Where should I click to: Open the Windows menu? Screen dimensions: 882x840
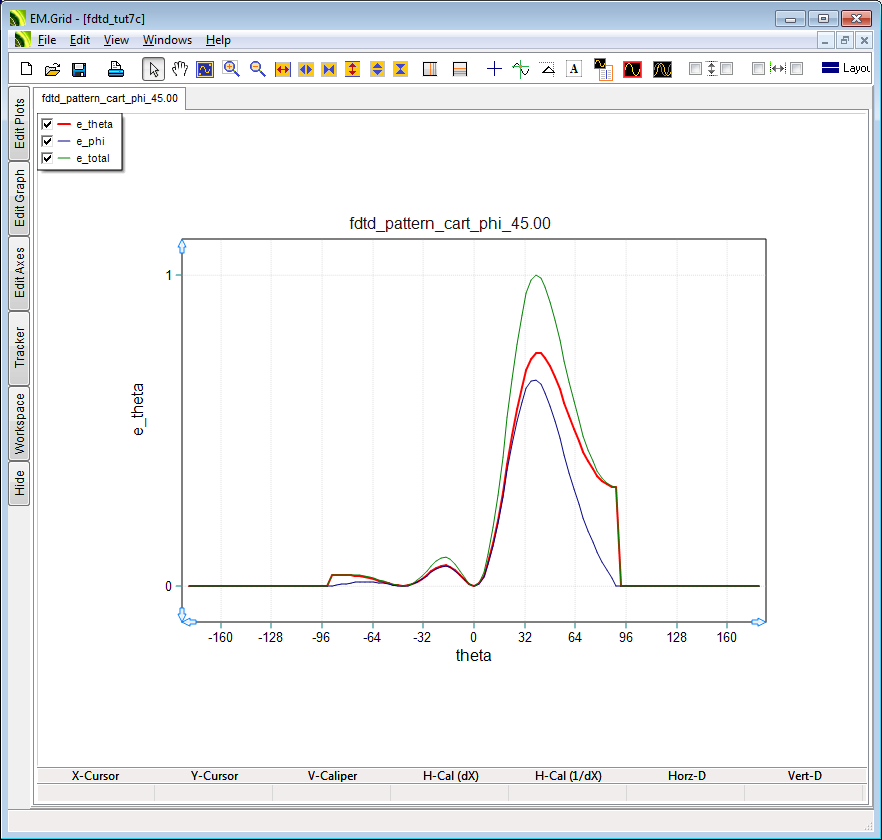pyautogui.click(x=167, y=40)
